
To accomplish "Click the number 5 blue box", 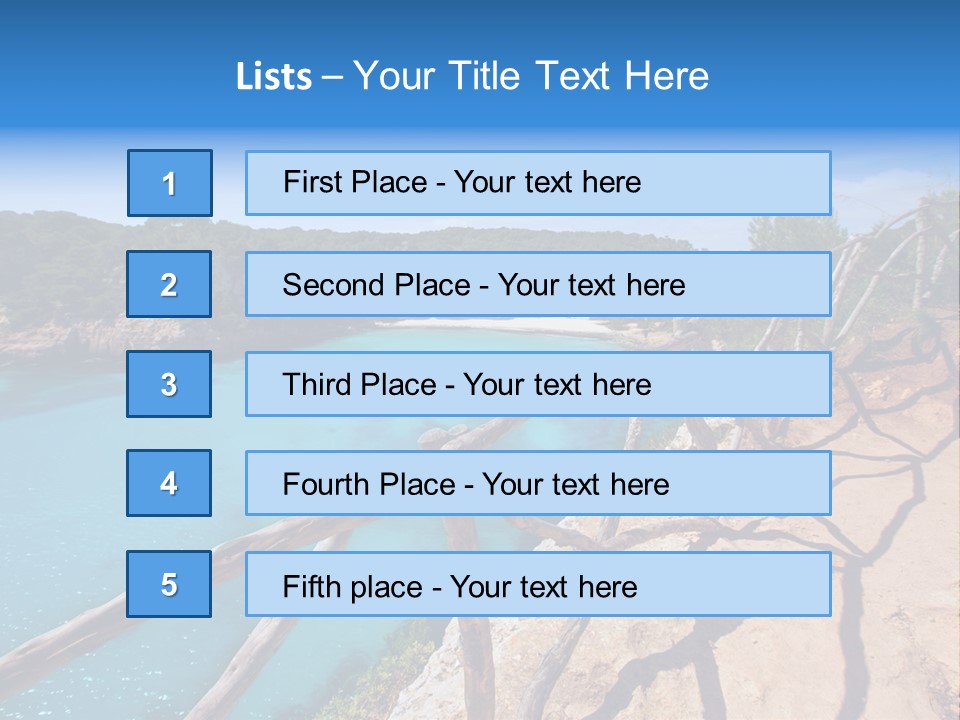I will point(169,584).
